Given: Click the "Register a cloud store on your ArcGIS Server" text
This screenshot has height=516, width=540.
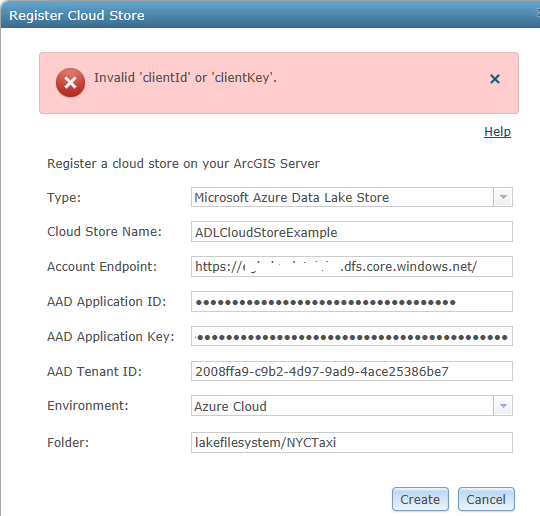Looking at the screenshot, I should pyautogui.click(x=183, y=164).
